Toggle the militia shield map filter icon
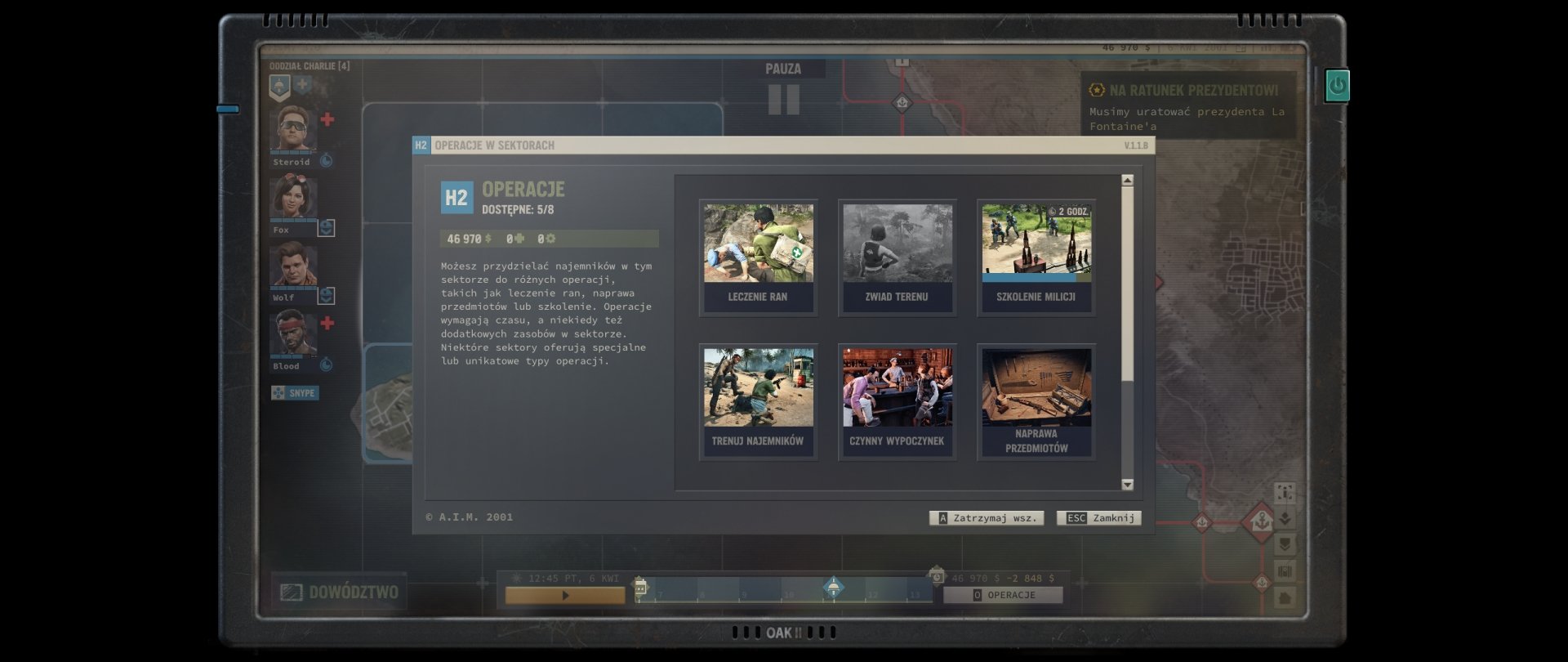 [1285, 544]
